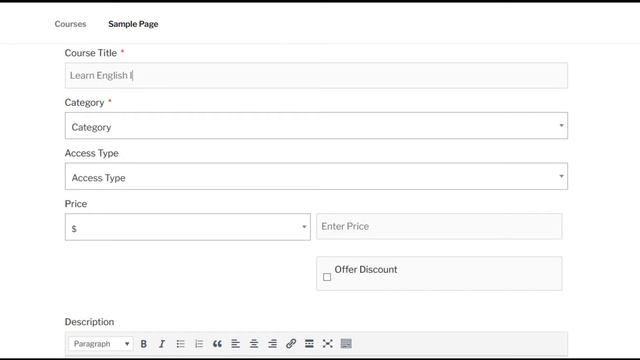Insert a bulleted list
This screenshot has height=360, width=640.
180,344
